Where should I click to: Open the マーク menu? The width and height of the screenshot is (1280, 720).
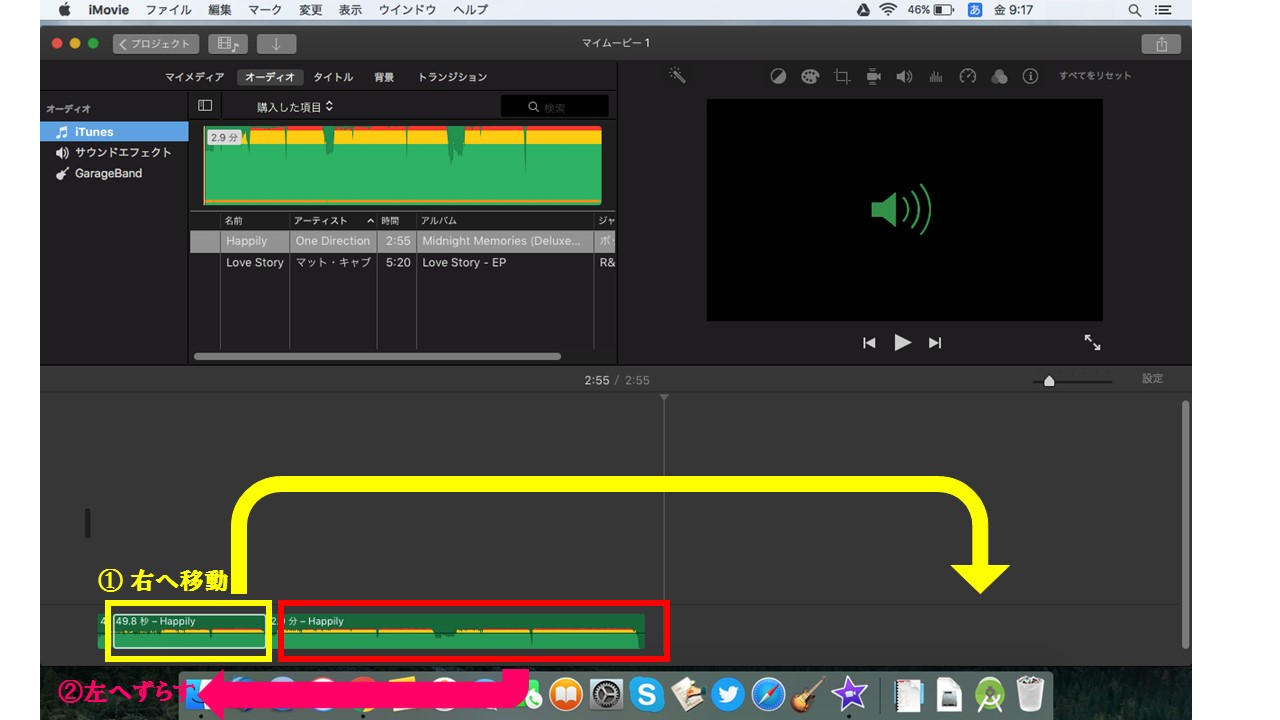click(x=265, y=10)
